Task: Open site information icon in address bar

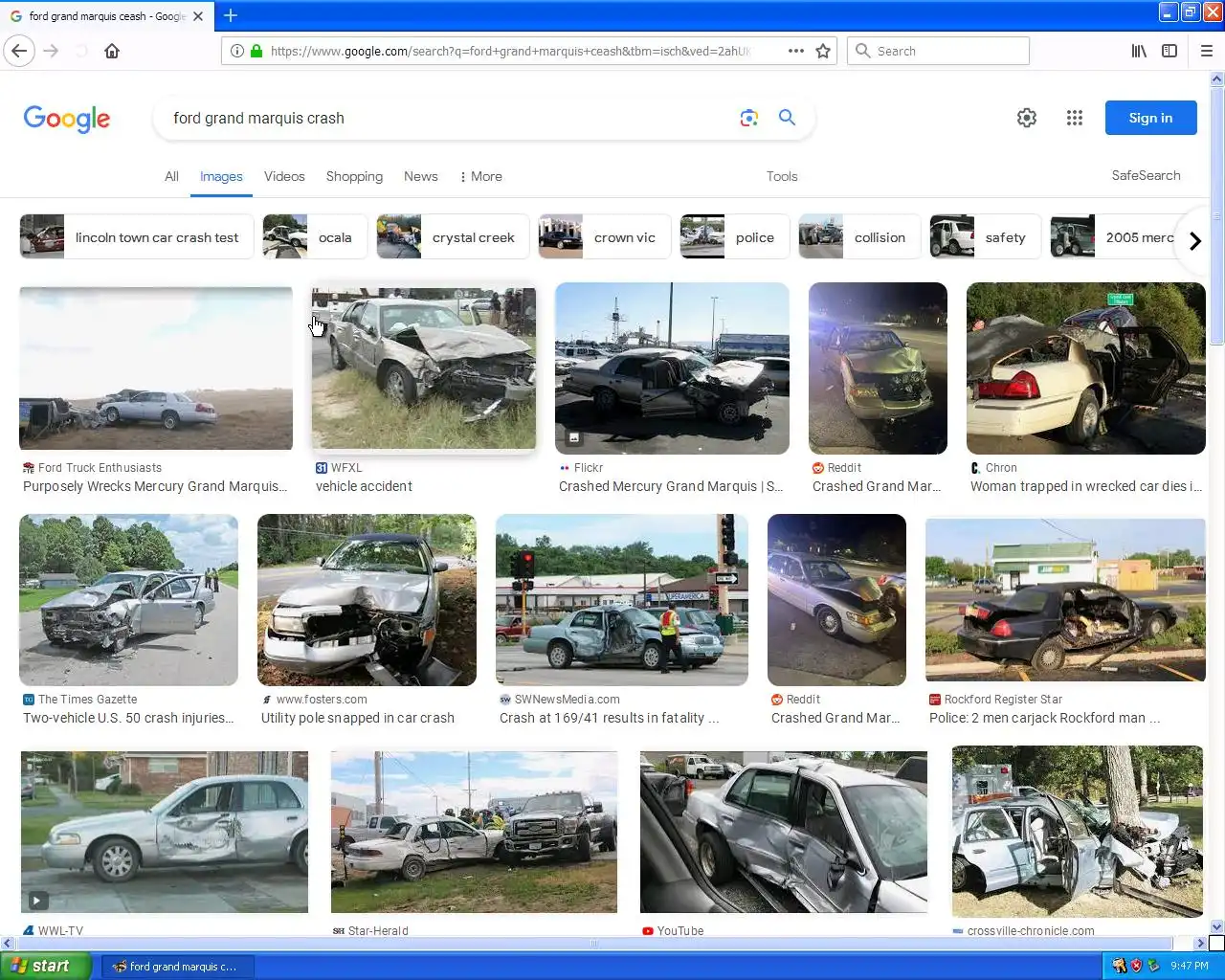Action: 237,51
